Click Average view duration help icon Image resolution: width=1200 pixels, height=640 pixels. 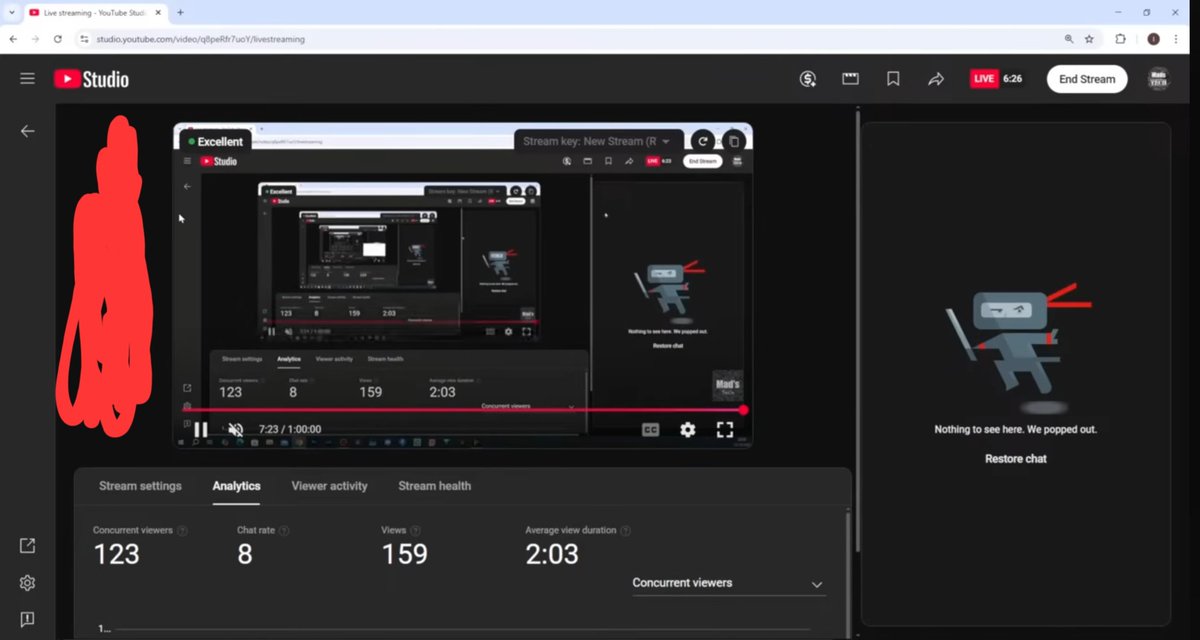625,531
